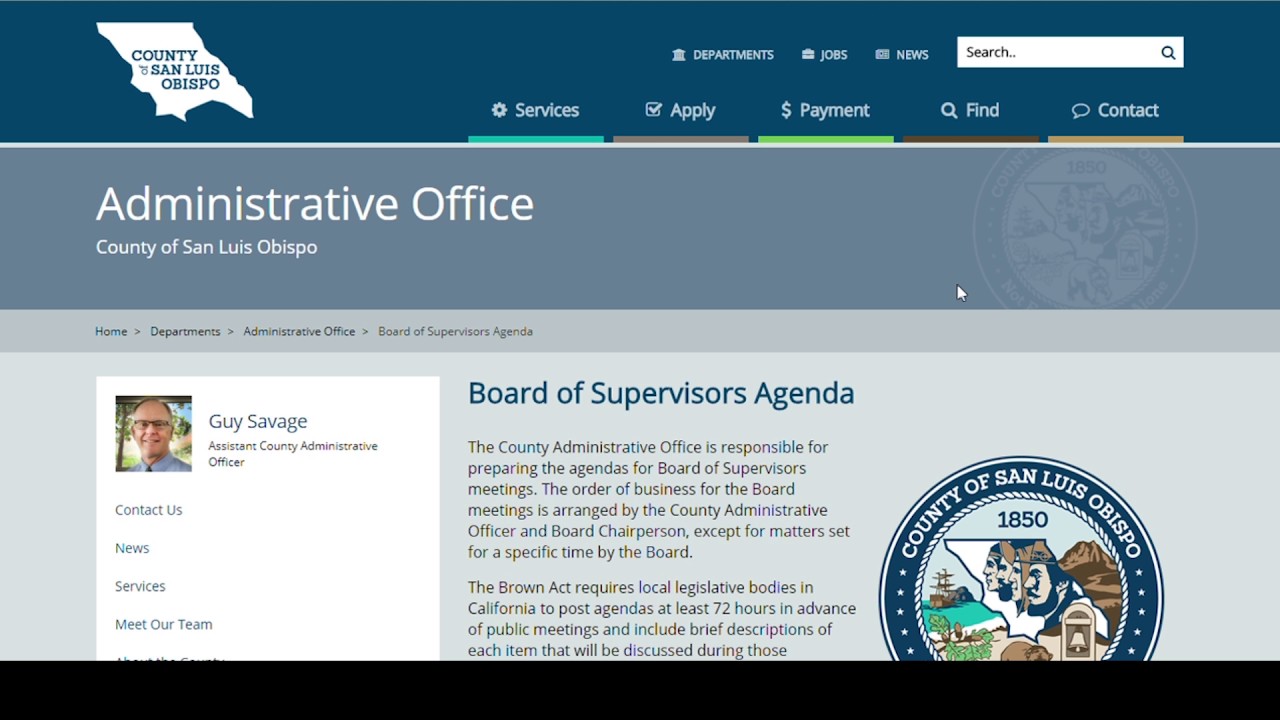Click the Contact speech bubble icon
The width and height of the screenshot is (1280, 720).
(1080, 110)
